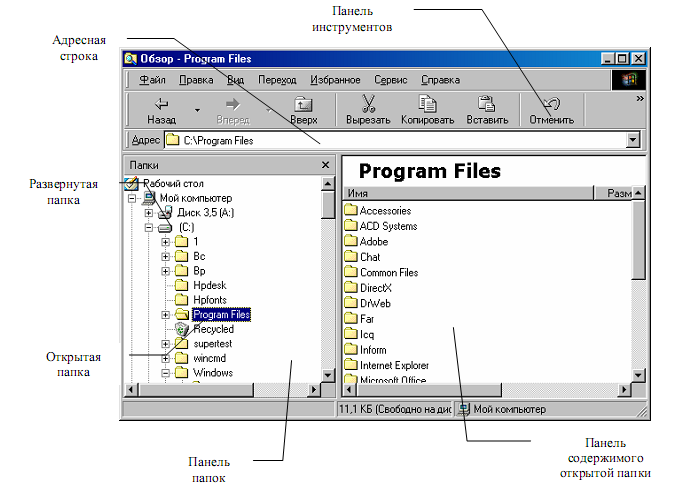The height and width of the screenshot is (493, 694).
Task: Click the Icq folder icon
Action: click(351, 333)
